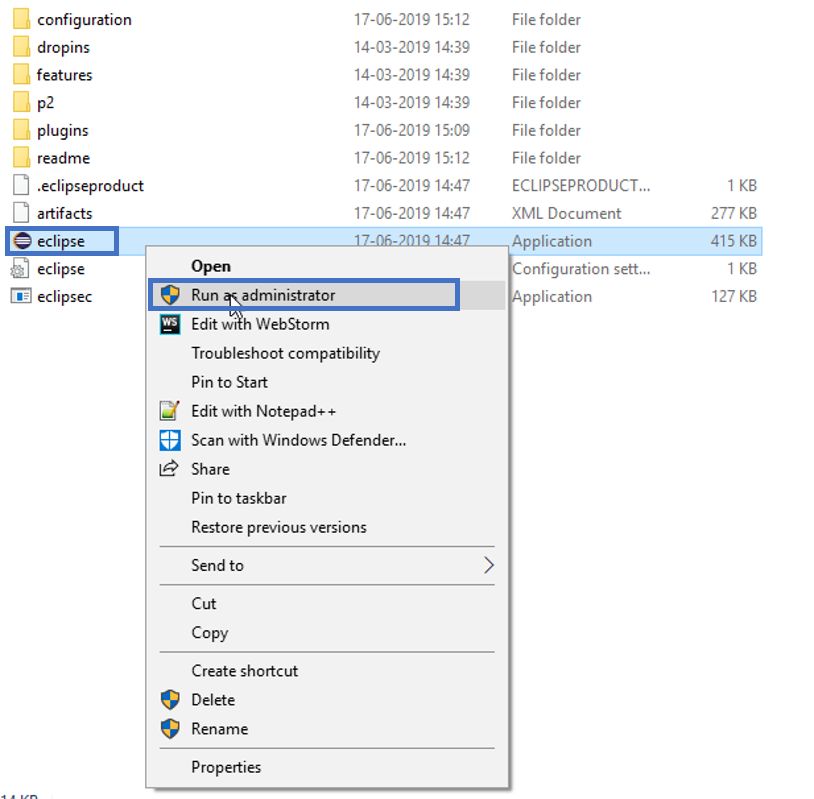Choose Cut from the context menu

(327, 604)
